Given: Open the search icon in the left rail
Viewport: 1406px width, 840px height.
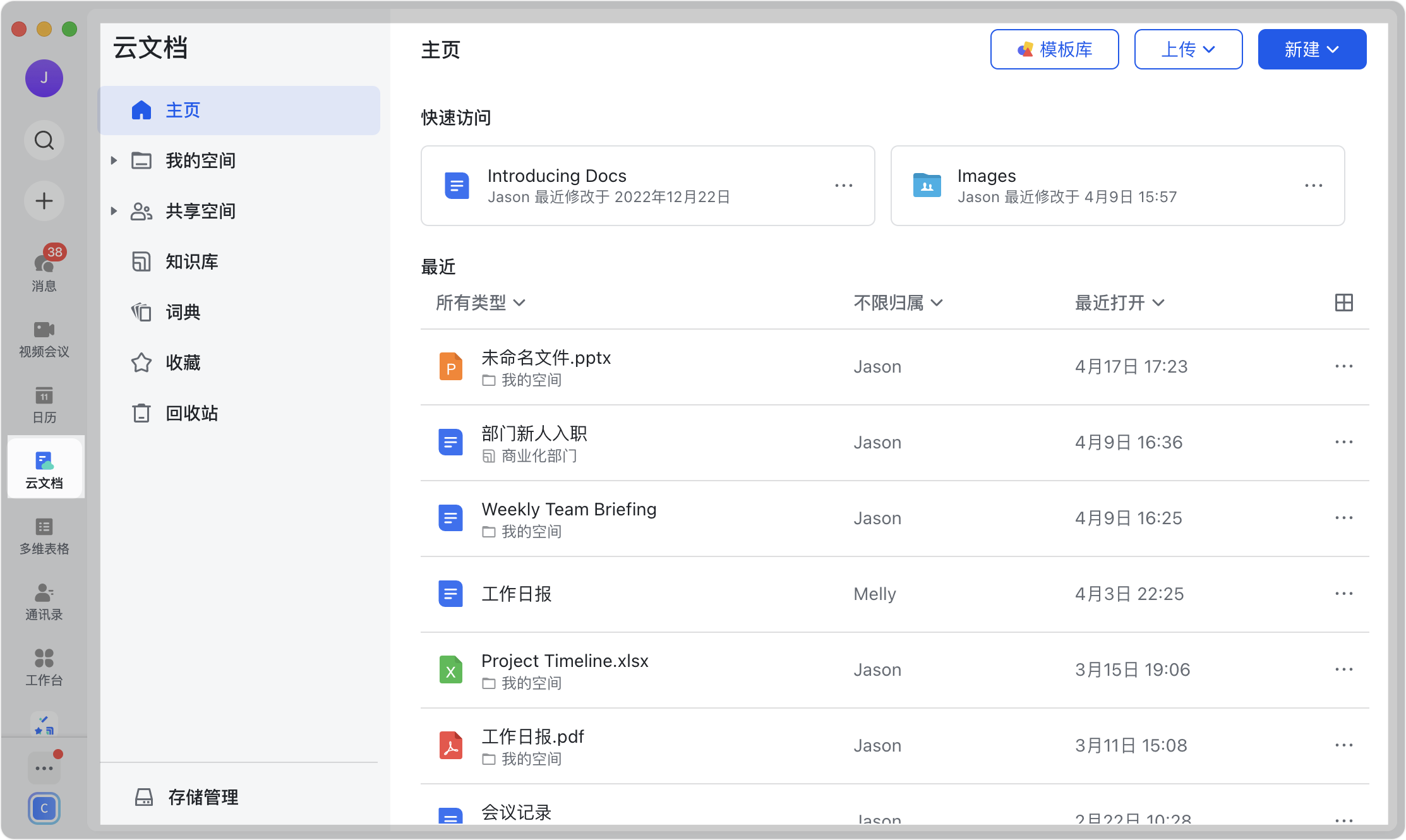Looking at the screenshot, I should pos(44,140).
